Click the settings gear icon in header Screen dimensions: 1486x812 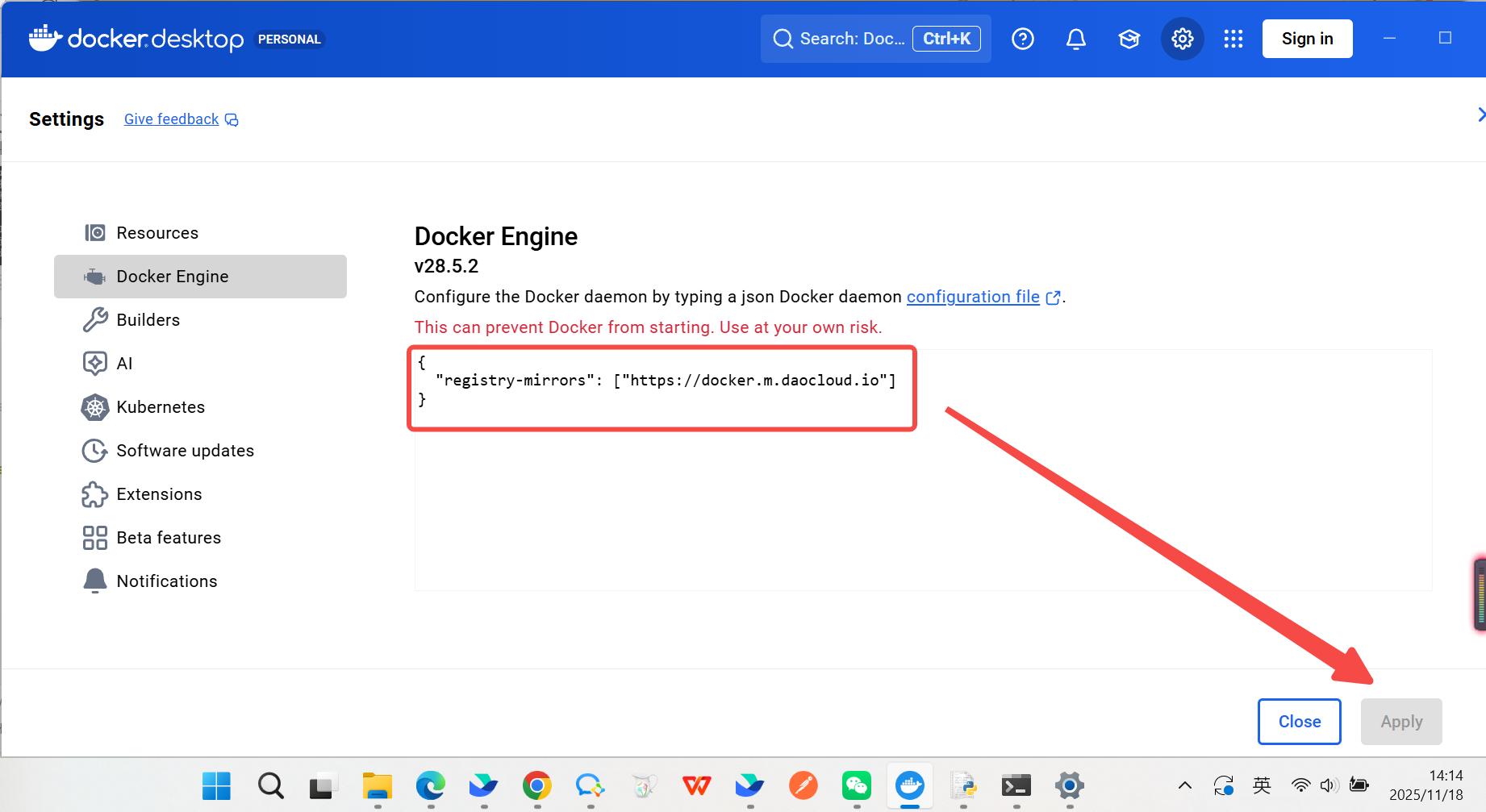[1183, 39]
